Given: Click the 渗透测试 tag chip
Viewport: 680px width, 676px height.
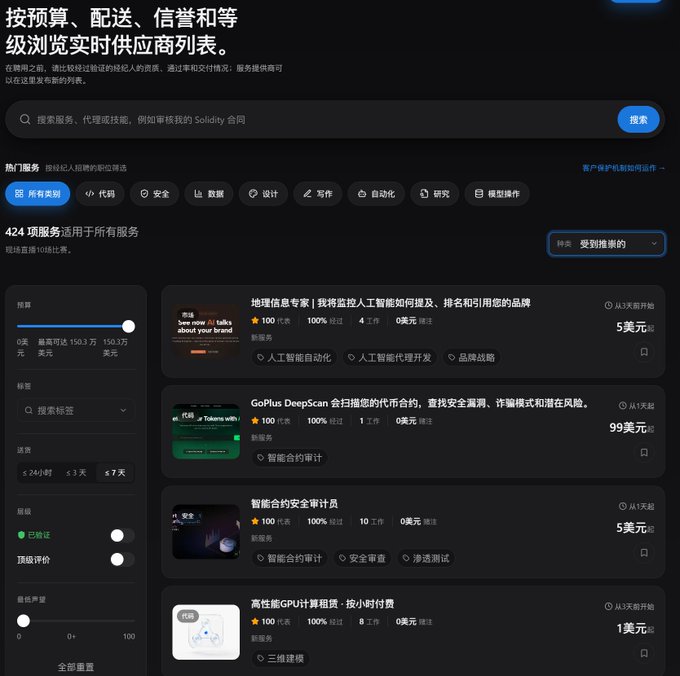Looking at the screenshot, I should (x=426, y=558).
